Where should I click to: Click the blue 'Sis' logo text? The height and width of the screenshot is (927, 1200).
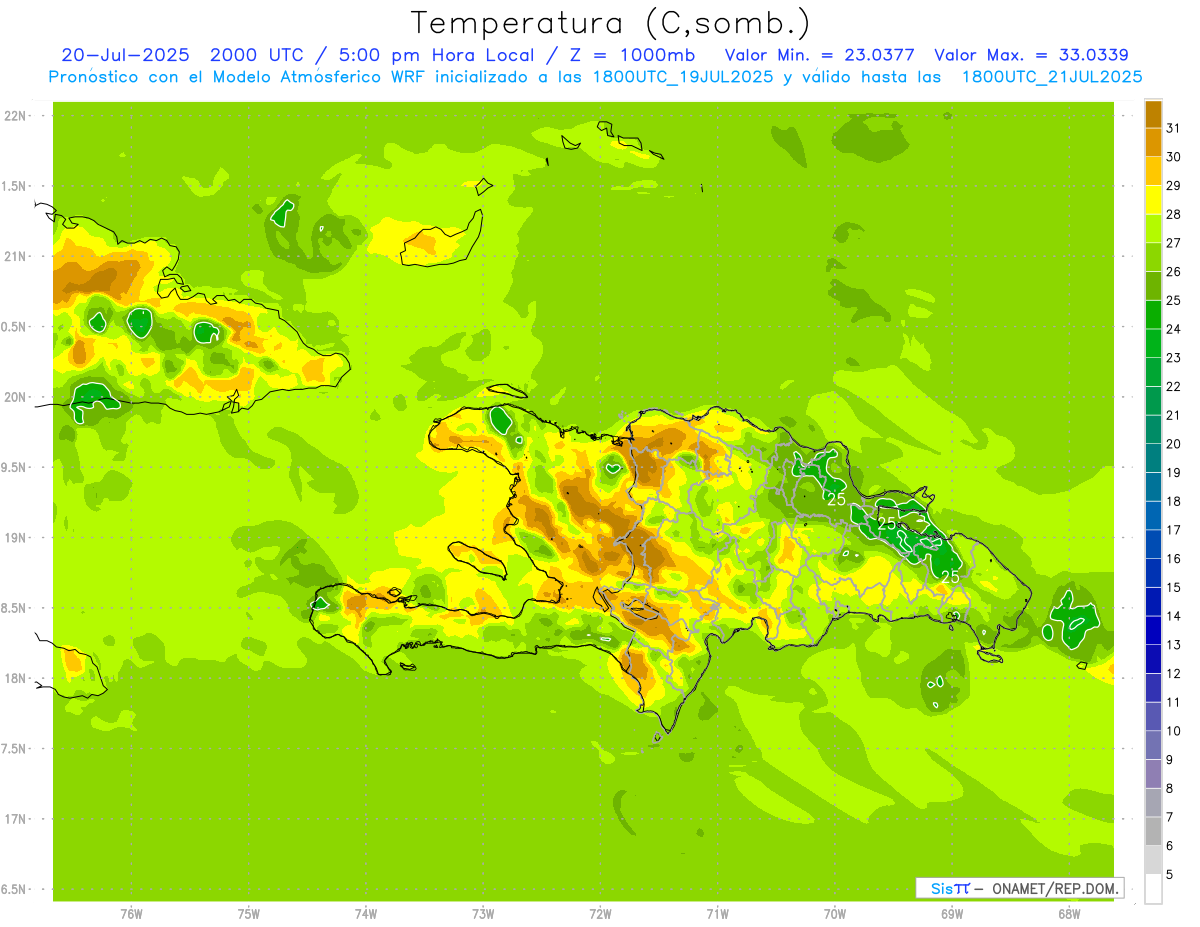[x=941, y=888]
